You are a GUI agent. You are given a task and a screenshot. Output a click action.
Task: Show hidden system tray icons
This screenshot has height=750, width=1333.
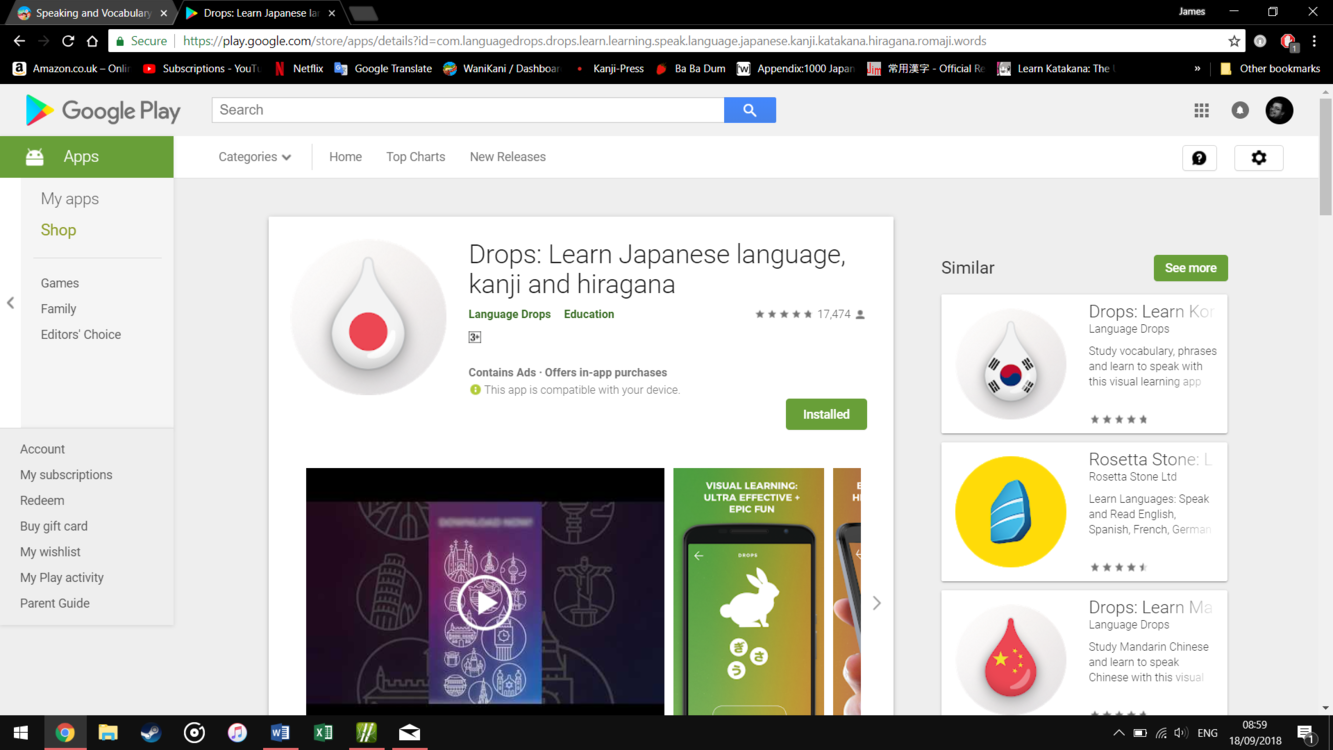point(1119,734)
